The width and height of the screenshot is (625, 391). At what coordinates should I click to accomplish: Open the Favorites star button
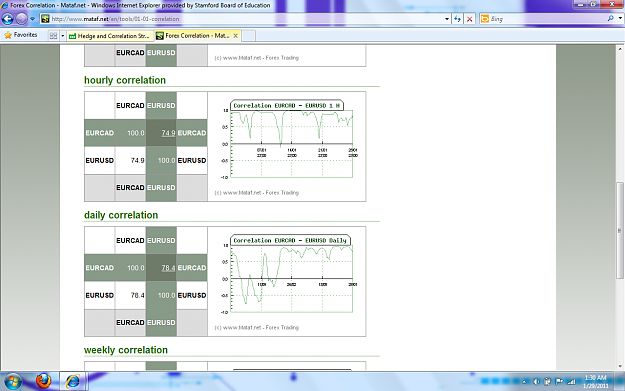click(21, 35)
